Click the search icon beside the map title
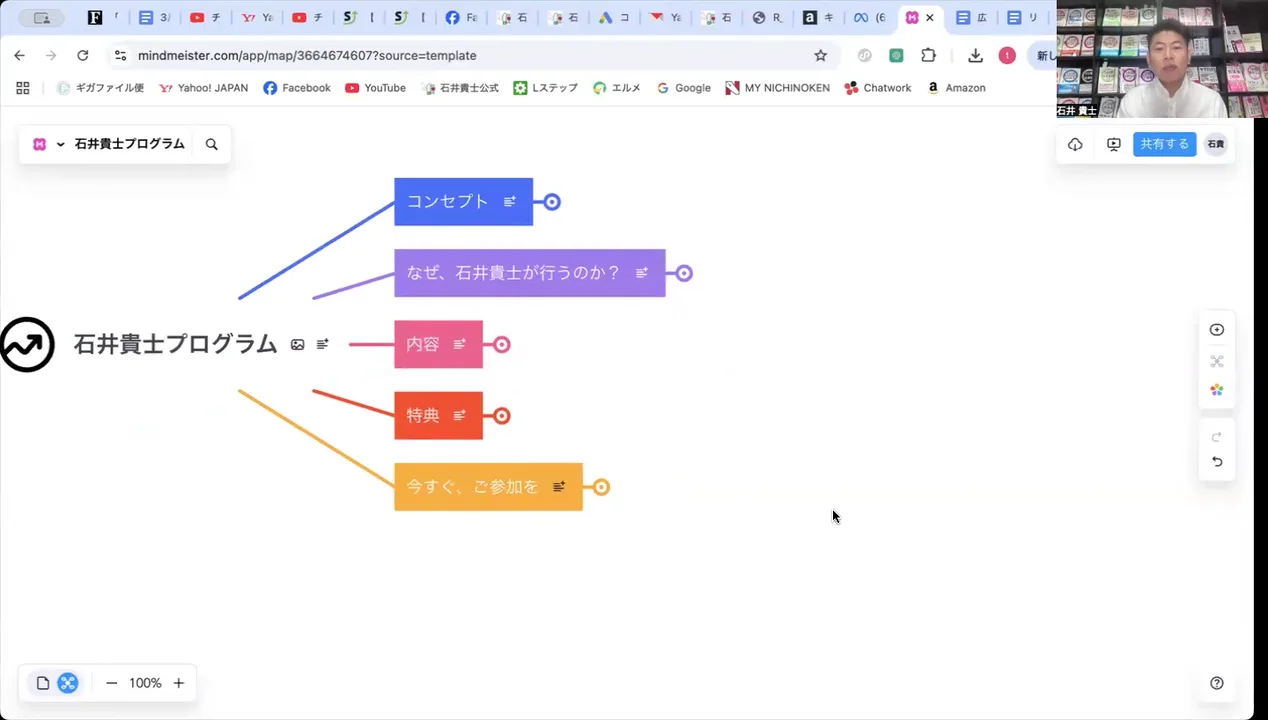The image size is (1268, 720). coord(211,144)
